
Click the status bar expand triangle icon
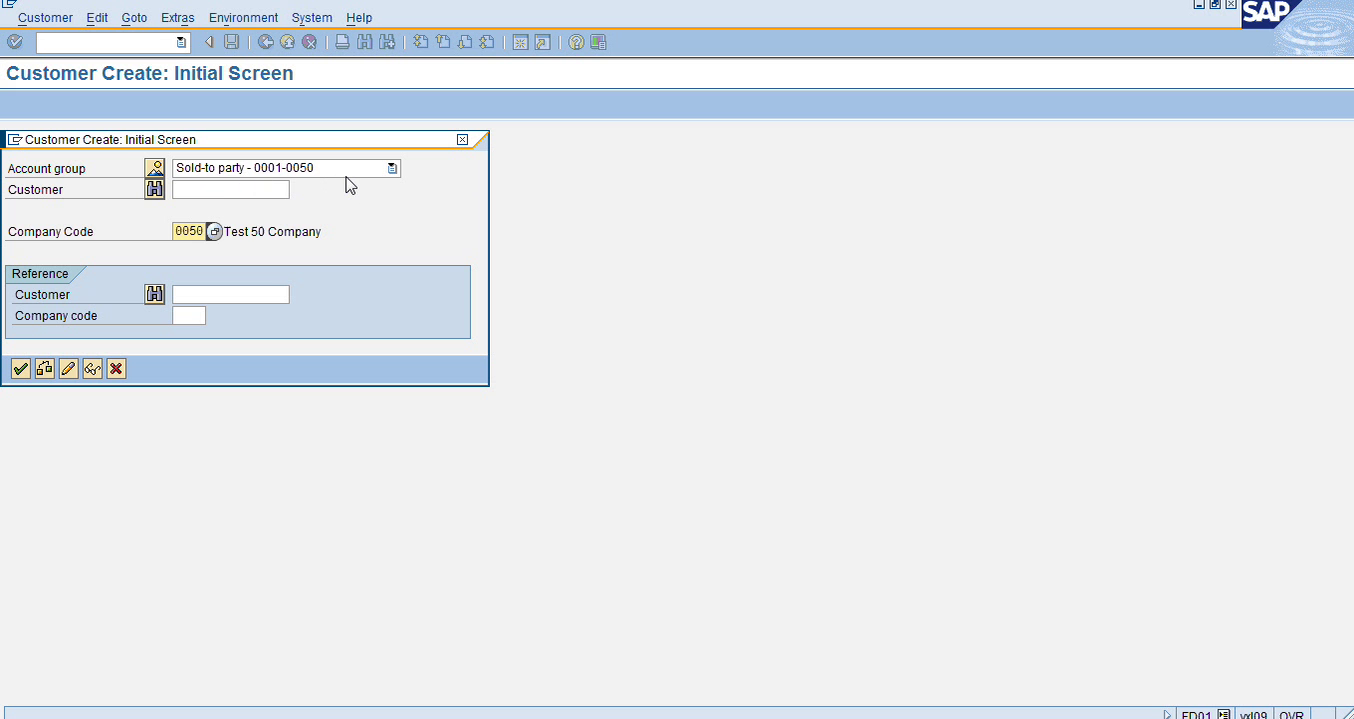coord(1167,714)
